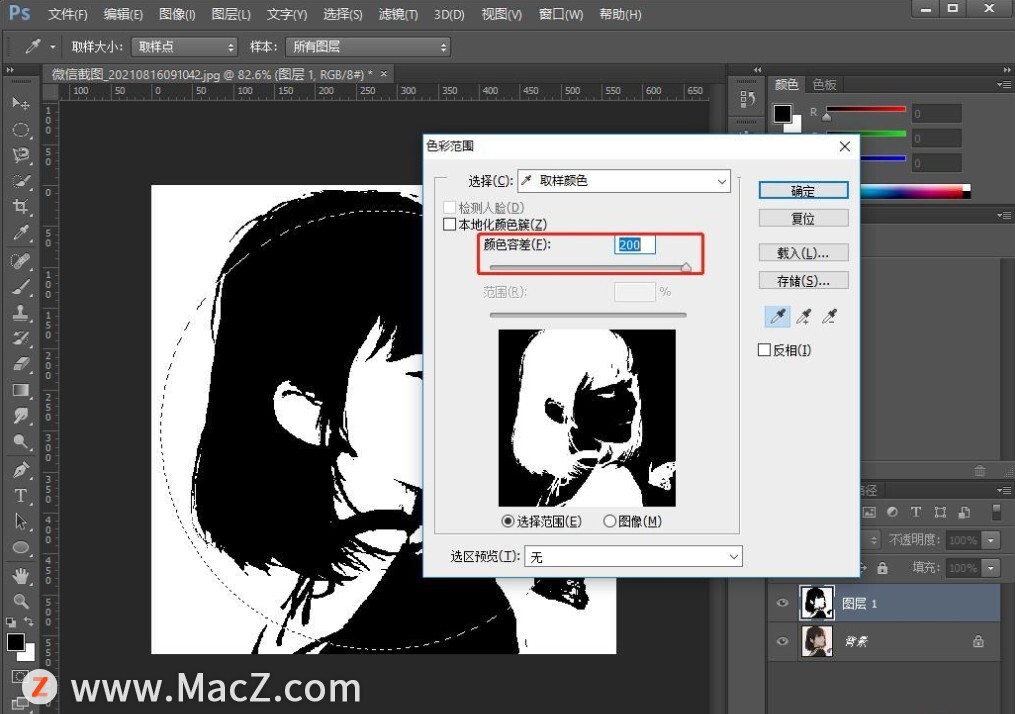This screenshot has width=1015, height=714.
Task: Click the 颜色容差 slider handle
Action: click(686, 267)
